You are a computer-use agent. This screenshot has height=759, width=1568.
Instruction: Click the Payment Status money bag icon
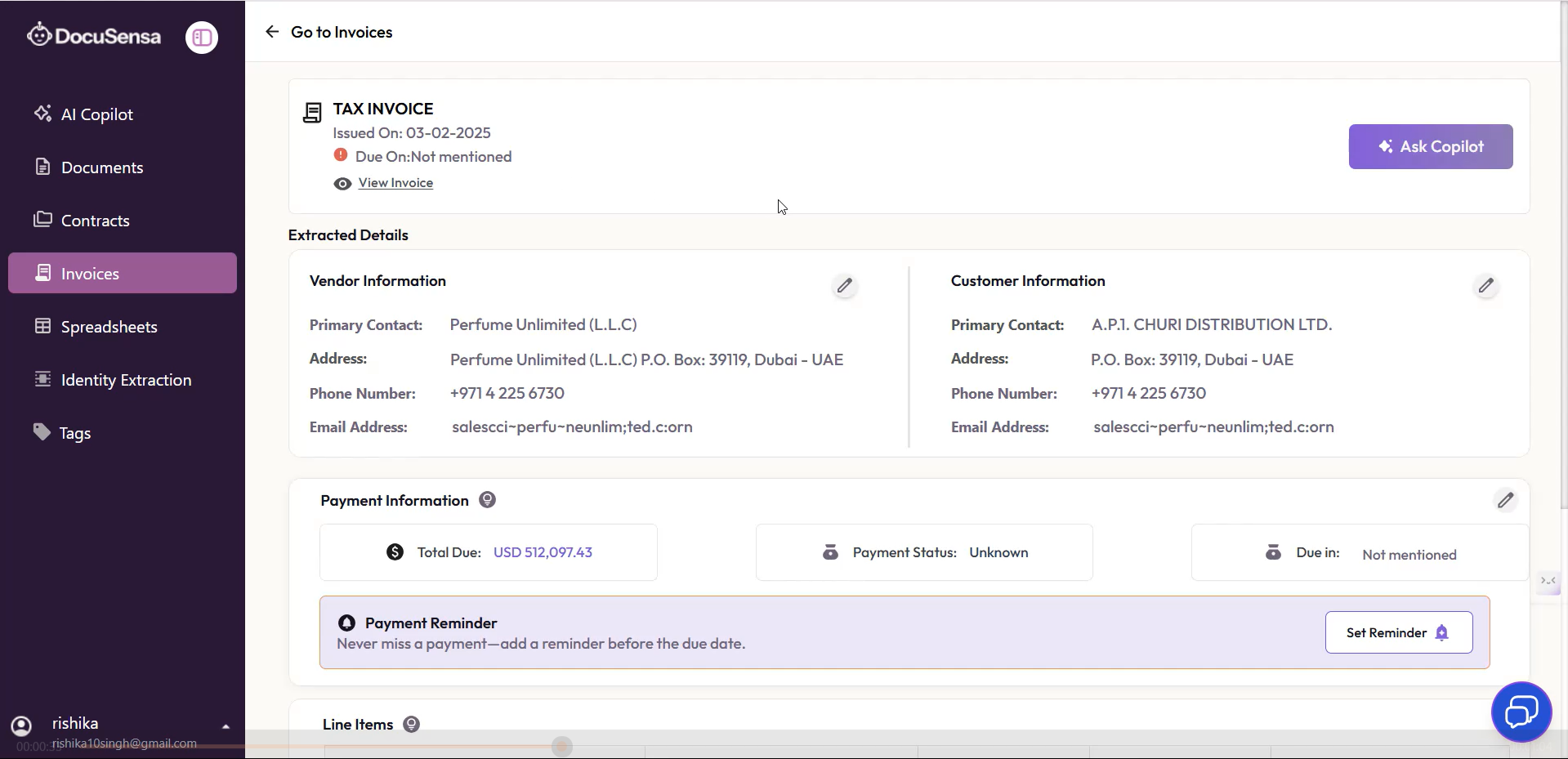pyautogui.click(x=830, y=552)
